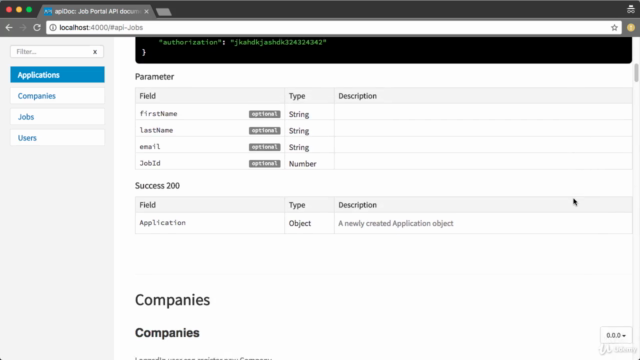Click the site info icon in address bar

coord(53,28)
